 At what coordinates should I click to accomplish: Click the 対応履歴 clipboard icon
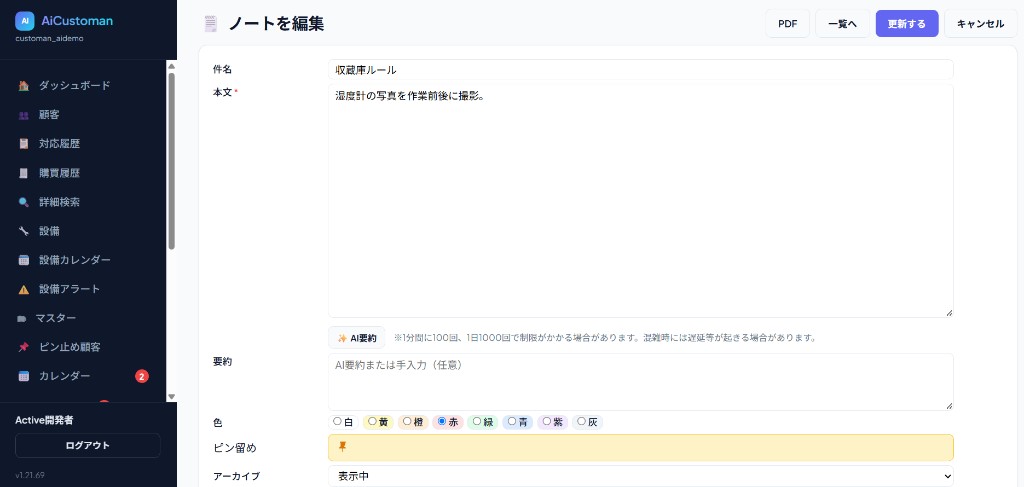[x=24, y=144]
